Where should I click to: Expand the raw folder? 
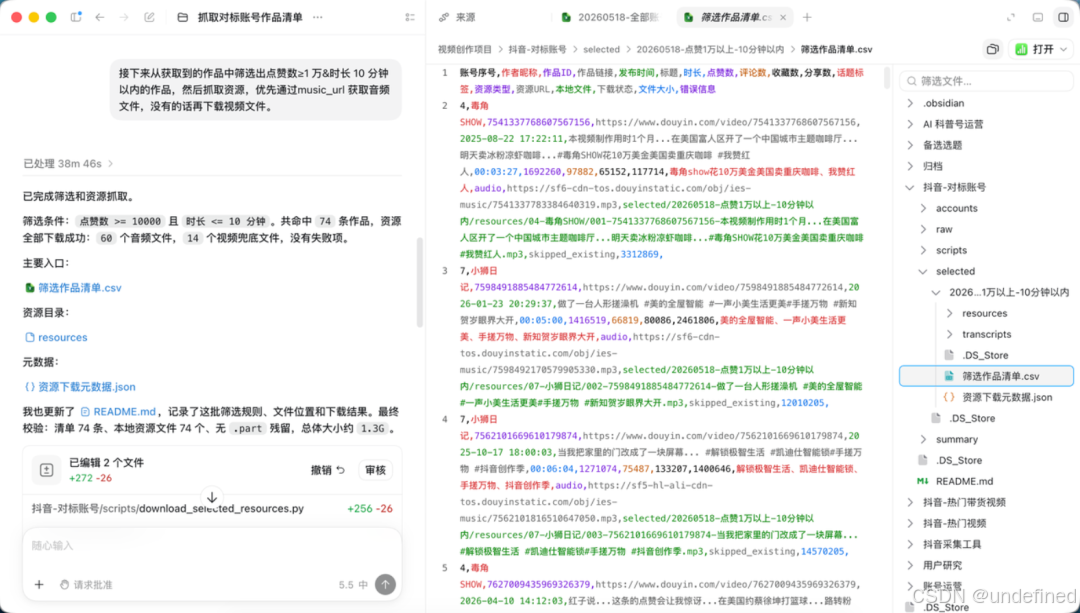click(924, 229)
